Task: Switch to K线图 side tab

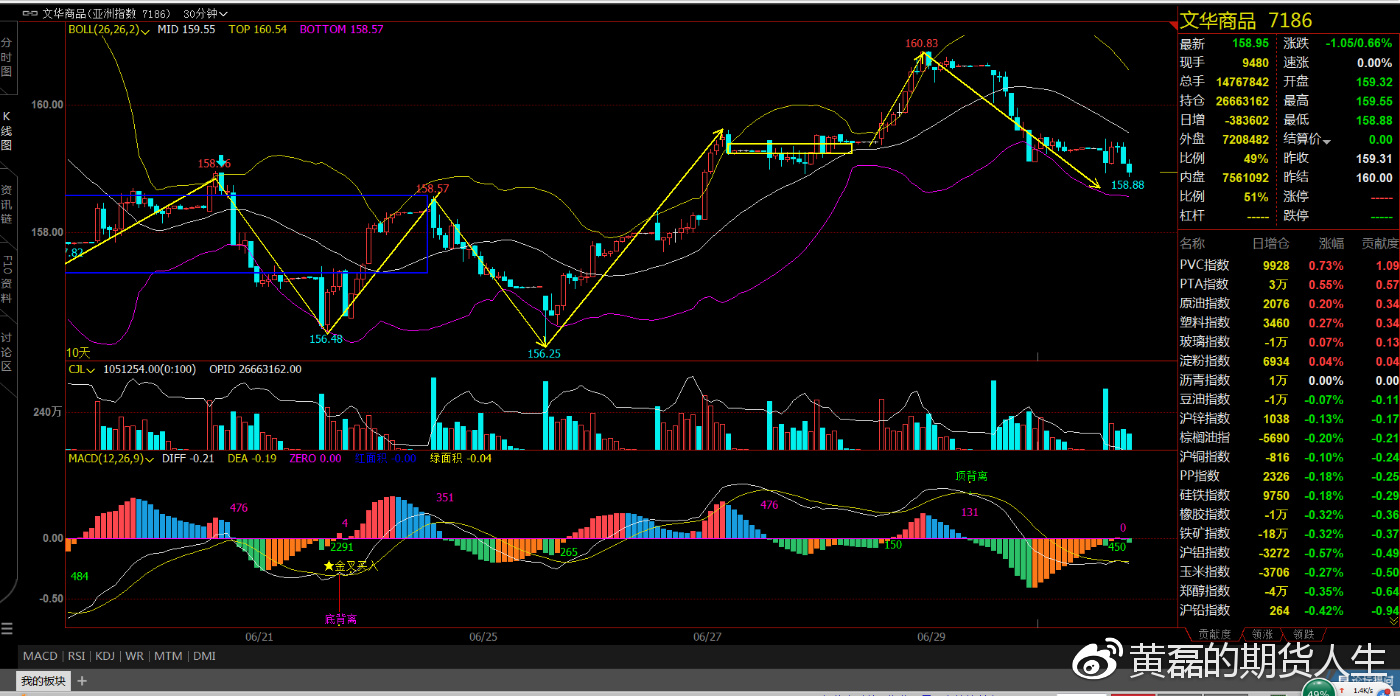Action: click(x=7, y=131)
